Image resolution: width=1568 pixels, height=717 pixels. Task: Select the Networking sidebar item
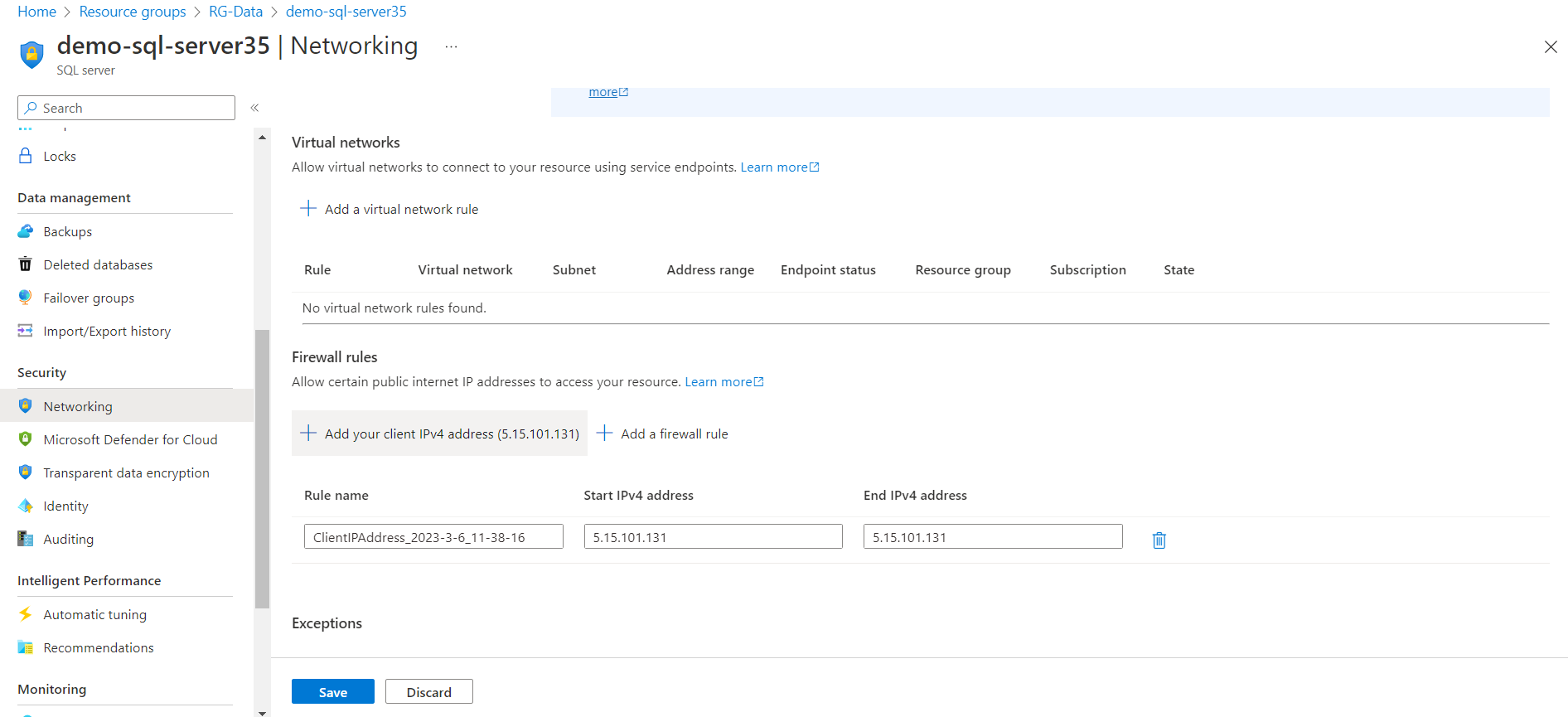[x=78, y=406]
